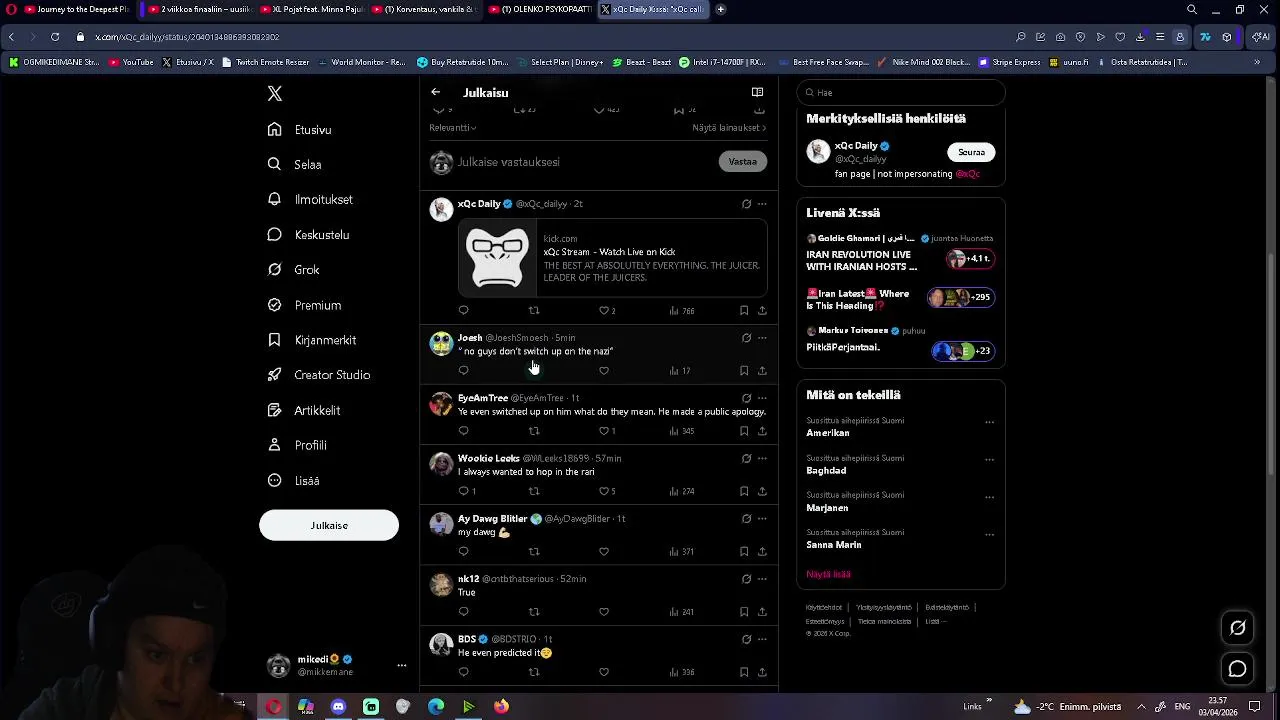Share the Ay Dawg Blitler reply
Image resolution: width=1280 pixels, height=720 pixels.
point(762,551)
